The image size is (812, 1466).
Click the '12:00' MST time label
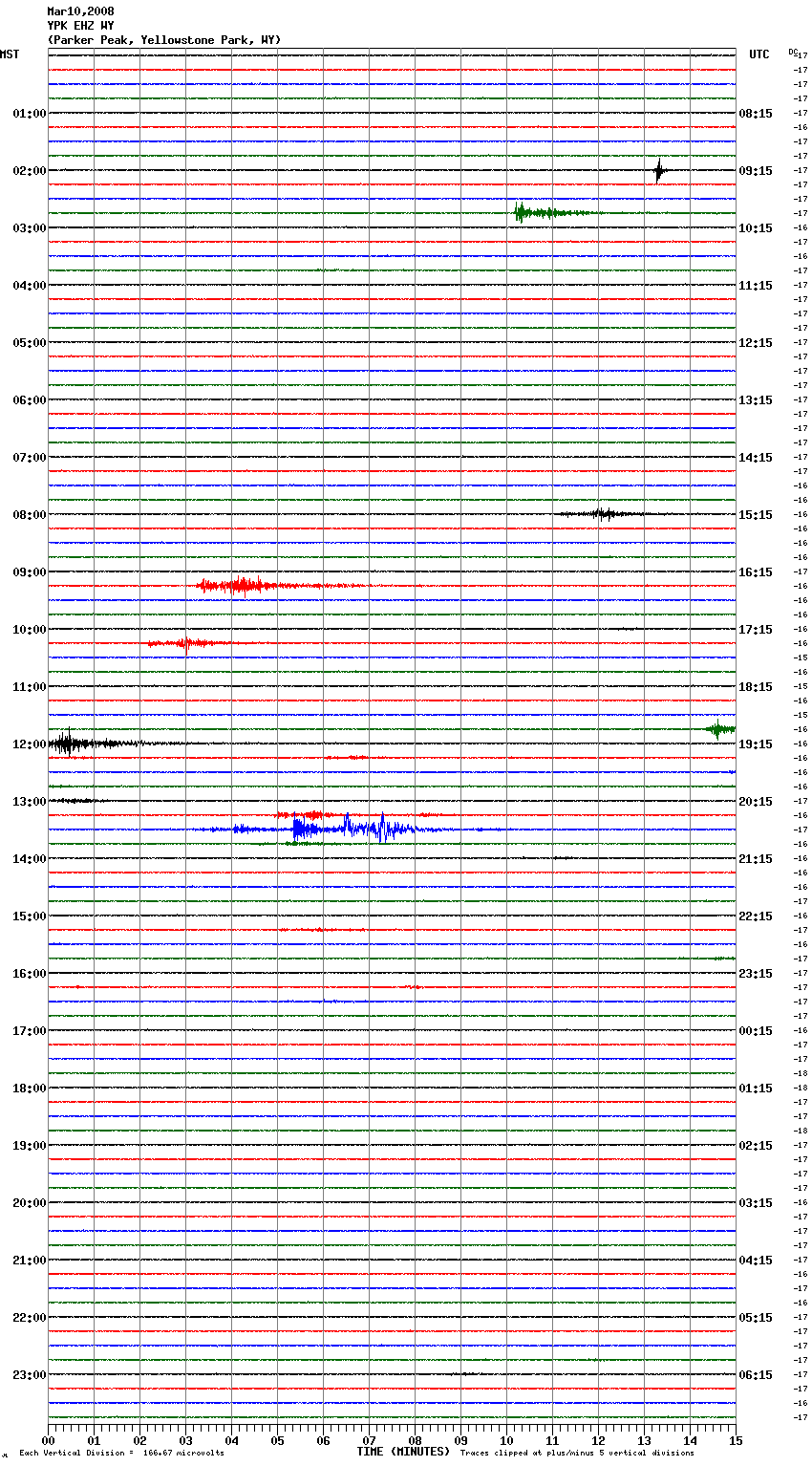click(x=30, y=744)
